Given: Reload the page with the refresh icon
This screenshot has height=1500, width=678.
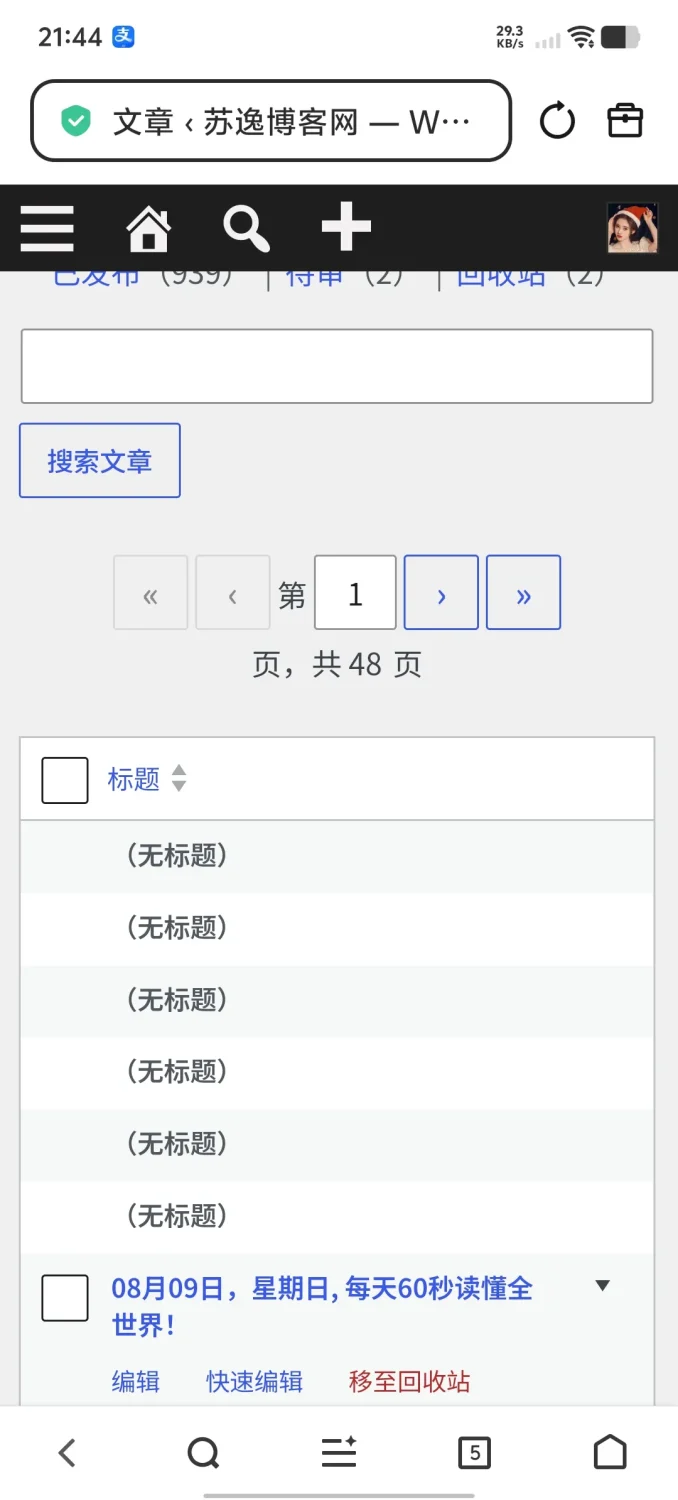Looking at the screenshot, I should [557, 121].
